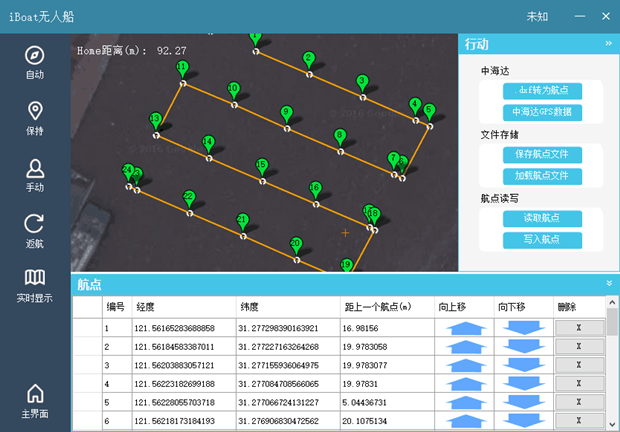Click 读取航点 to read waypoints
This screenshot has width=620, height=432.
click(541, 218)
